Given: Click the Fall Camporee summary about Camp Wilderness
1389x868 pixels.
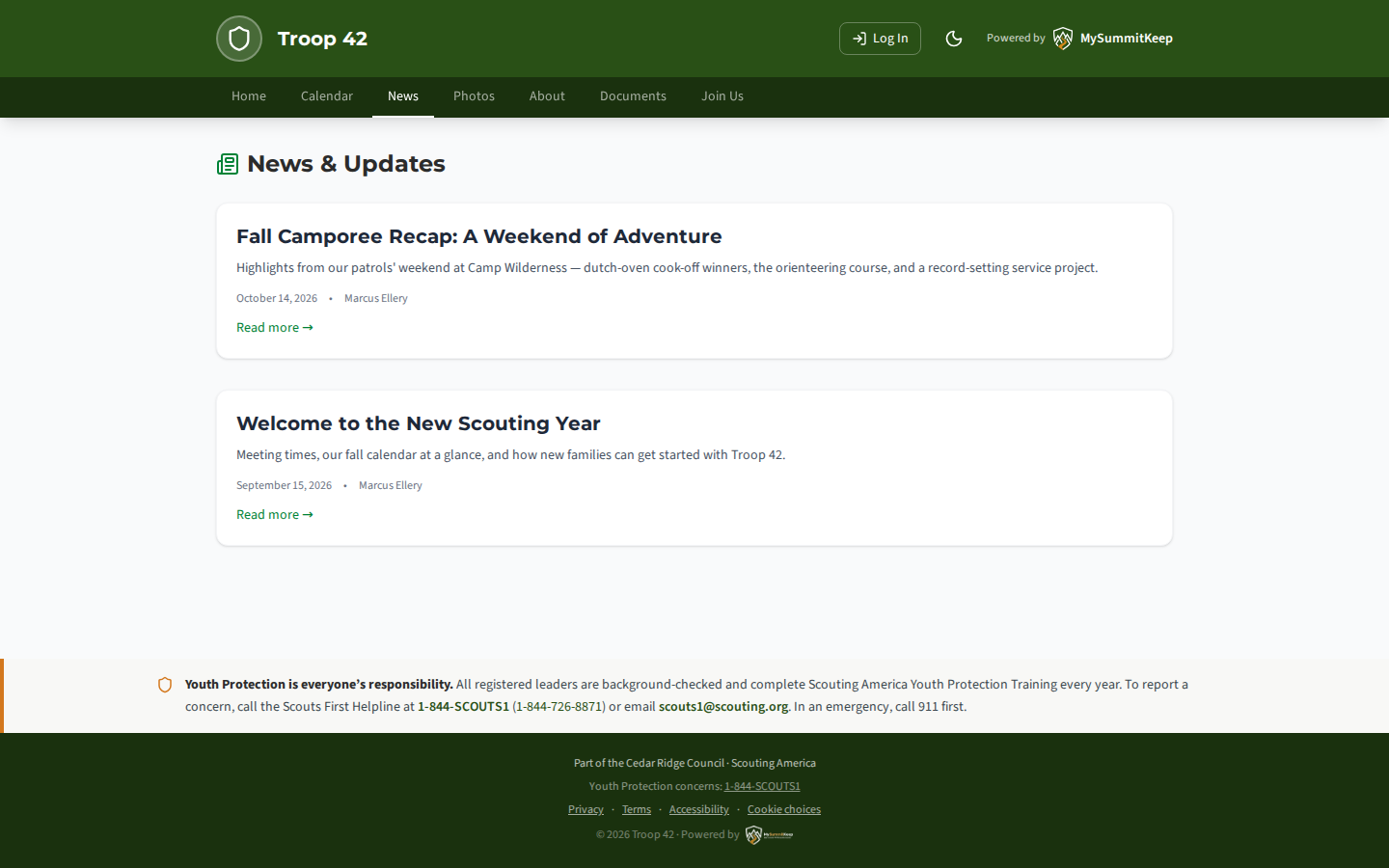Looking at the screenshot, I should tap(667, 268).
